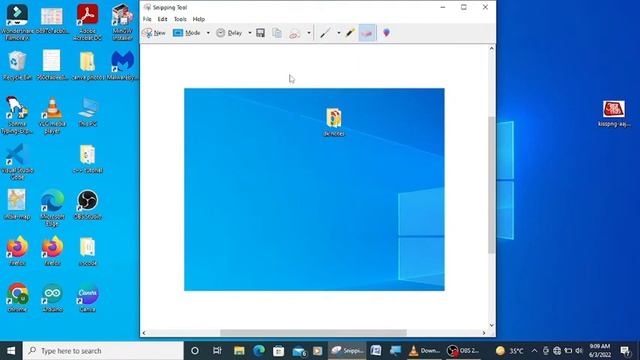Image resolution: width=640 pixels, height=360 pixels.
Task: Copy the snip using the copy icon
Action: 277,33
